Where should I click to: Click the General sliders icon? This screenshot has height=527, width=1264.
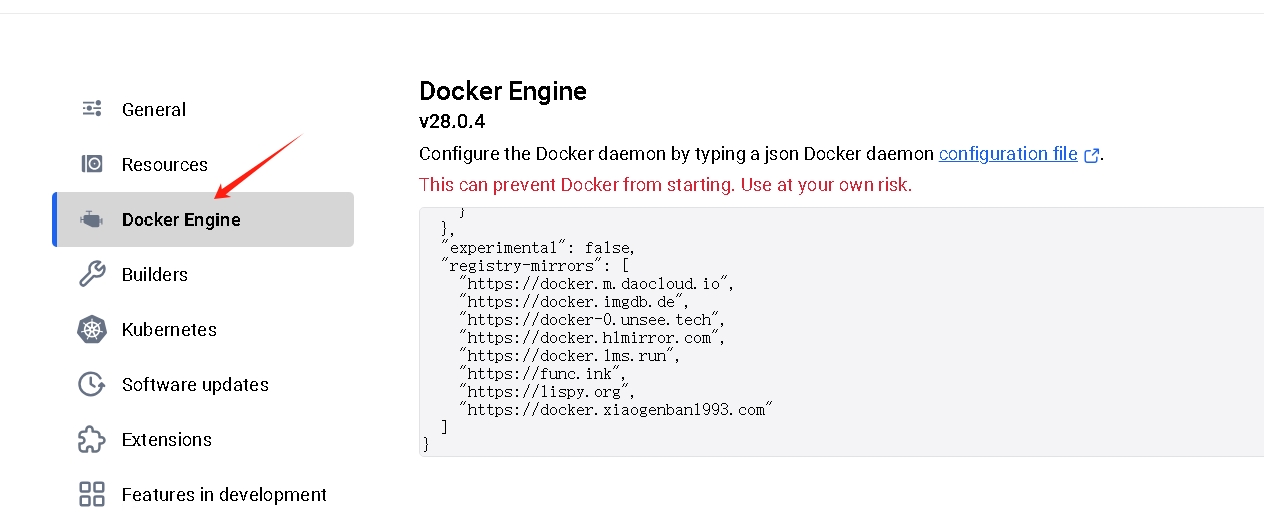92,109
